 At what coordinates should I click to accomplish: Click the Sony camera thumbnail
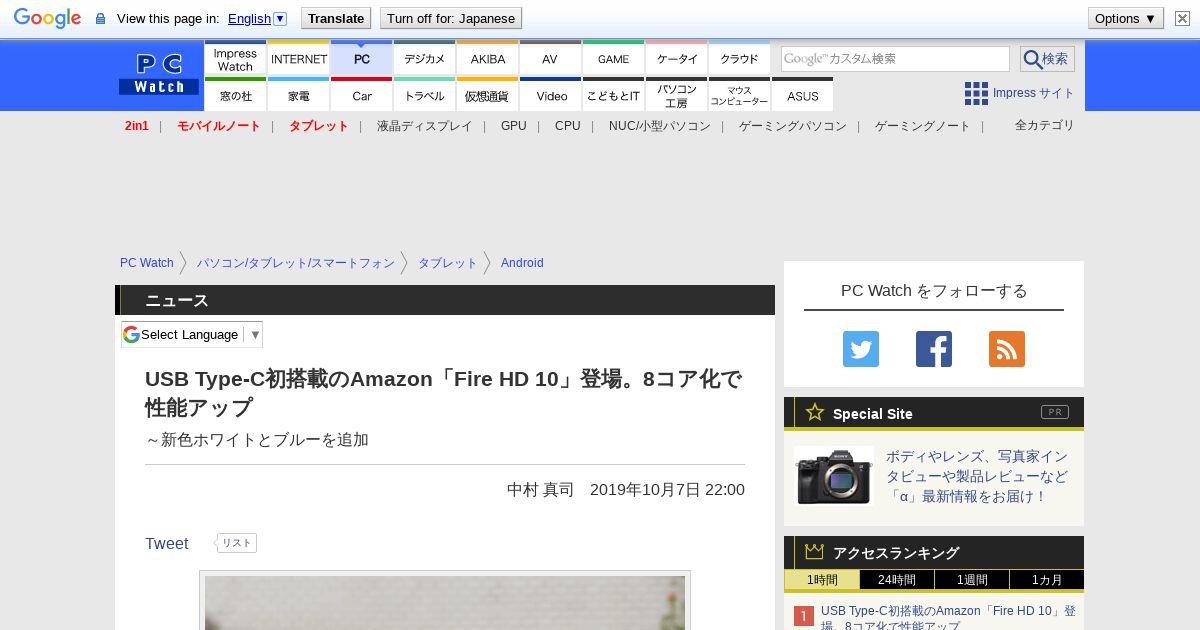(834, 476)
